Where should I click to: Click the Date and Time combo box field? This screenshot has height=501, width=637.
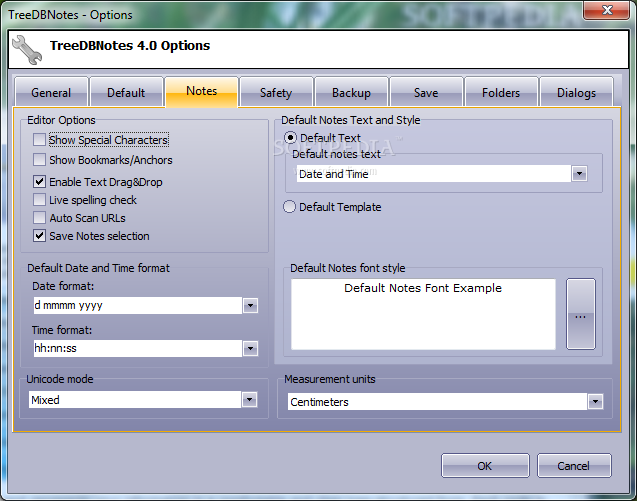tap(434, 174)
